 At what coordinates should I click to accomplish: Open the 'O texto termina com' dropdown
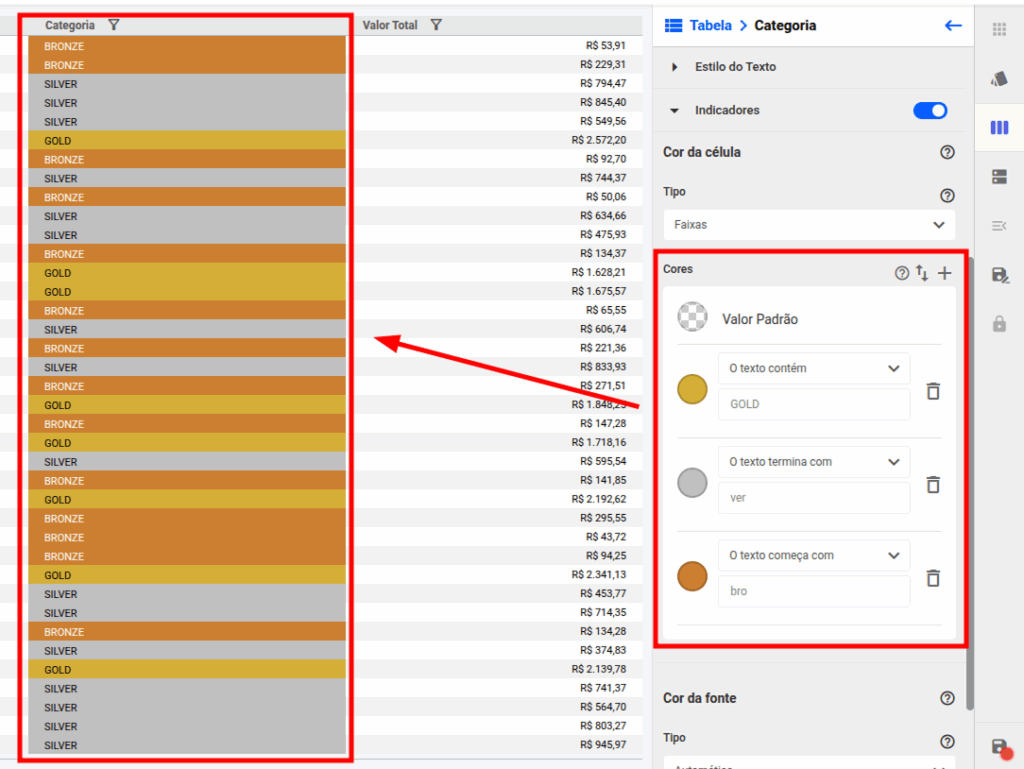coord(813,462)
